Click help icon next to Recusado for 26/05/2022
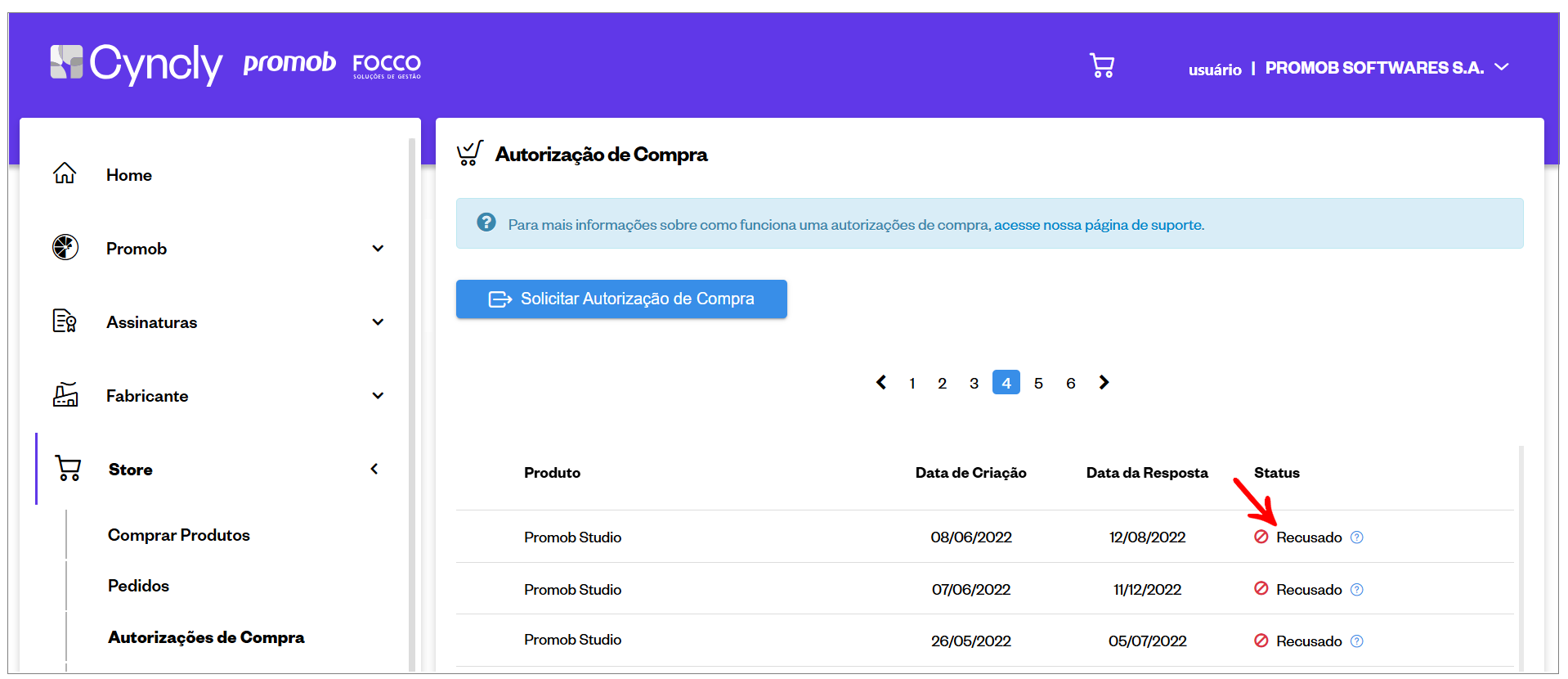The width and height of the screenshot is (1568, 679). (1357, 641)
